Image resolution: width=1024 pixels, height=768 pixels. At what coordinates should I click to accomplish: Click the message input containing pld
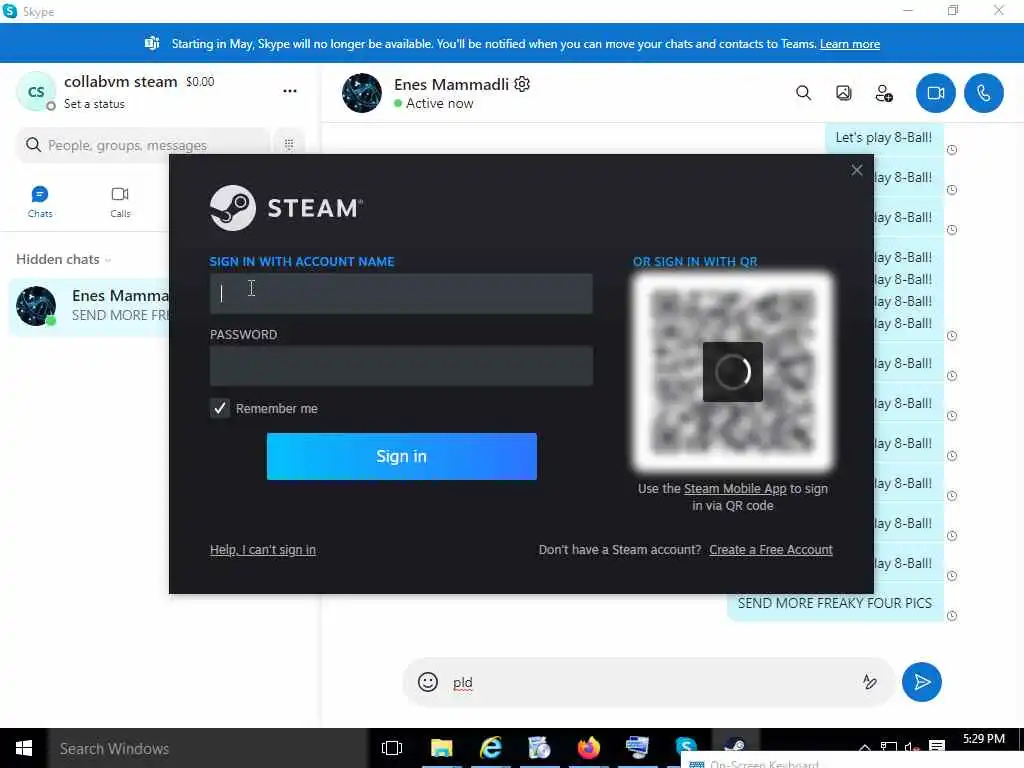pos(650,682)
